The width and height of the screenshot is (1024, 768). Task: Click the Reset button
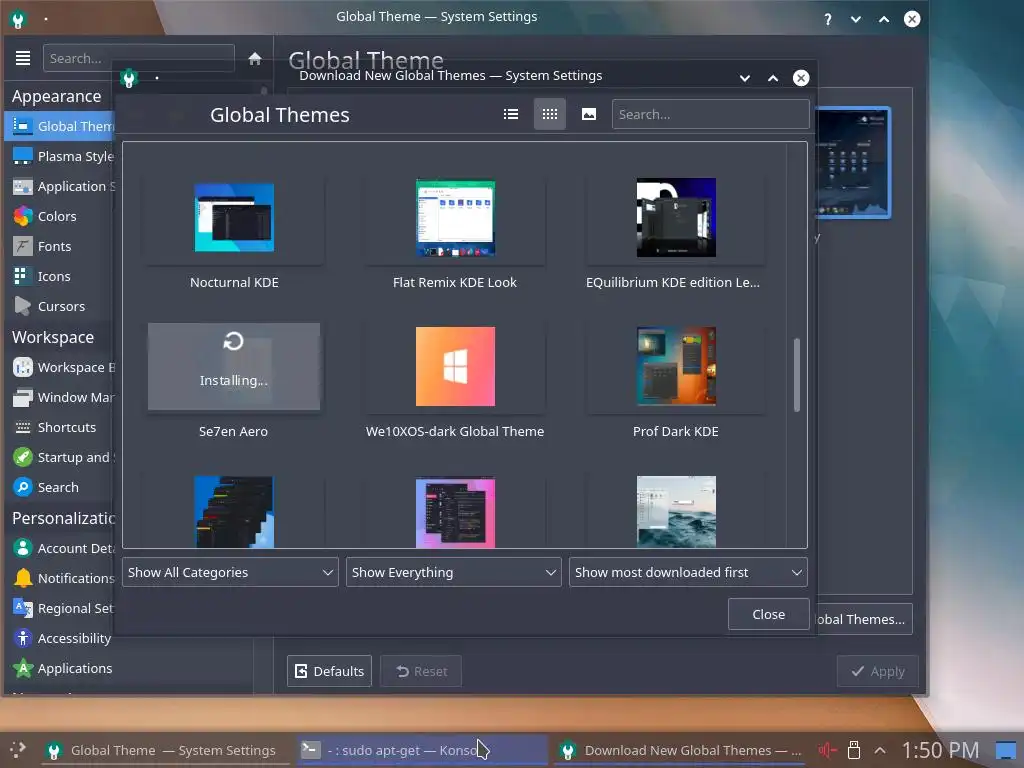click(421, 671)
